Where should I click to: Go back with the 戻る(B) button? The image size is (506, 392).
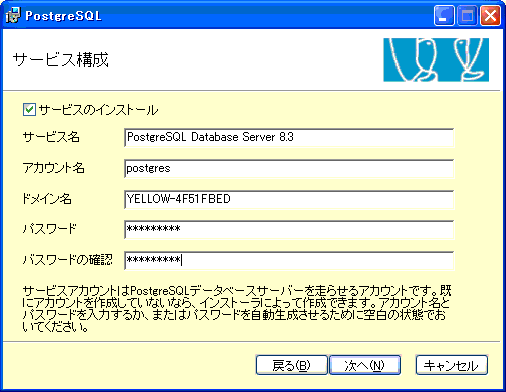[x=291, y=365]
